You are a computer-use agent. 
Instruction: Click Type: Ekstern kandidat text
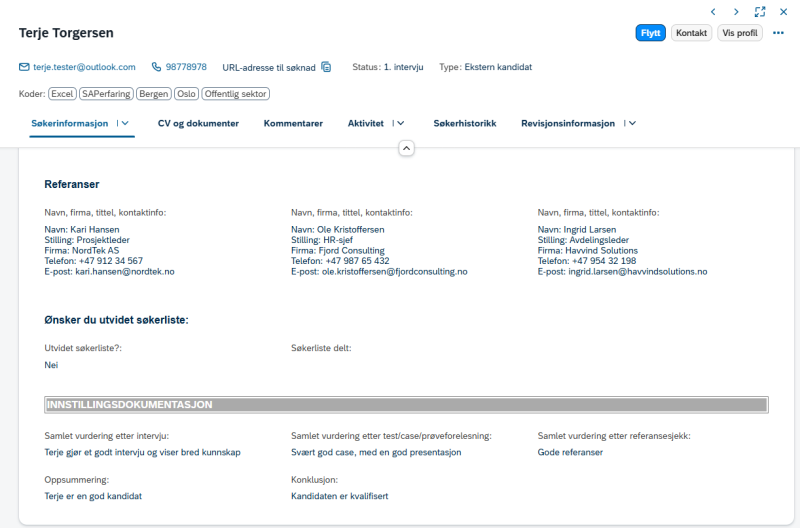(x=485, y=67)
